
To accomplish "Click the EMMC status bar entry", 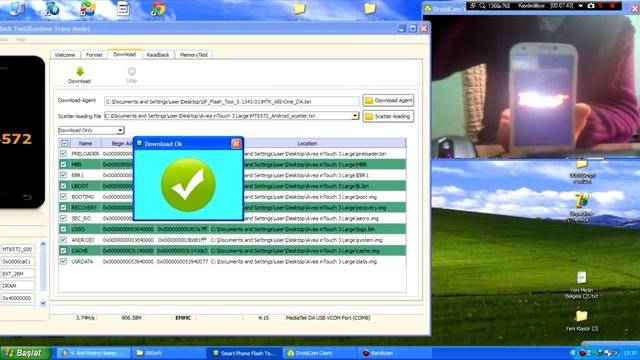I will (x=183, y=318).
